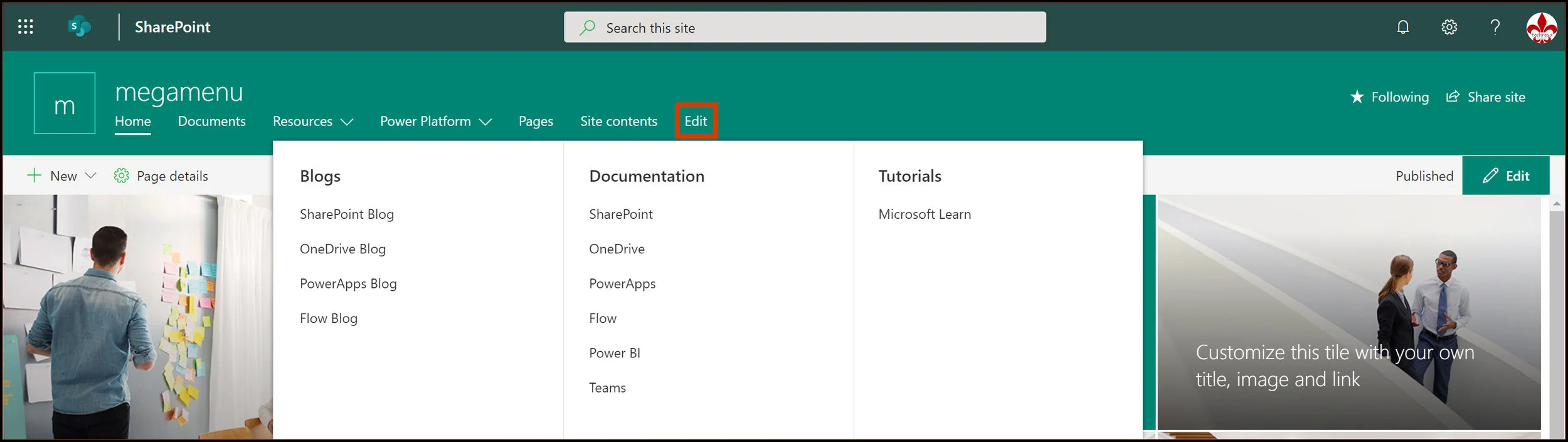Open PowerApps under Documentation
Image resolution: width=1568 pixels, height=442 pixels.
pyautogui.click(x=622, y=284)
